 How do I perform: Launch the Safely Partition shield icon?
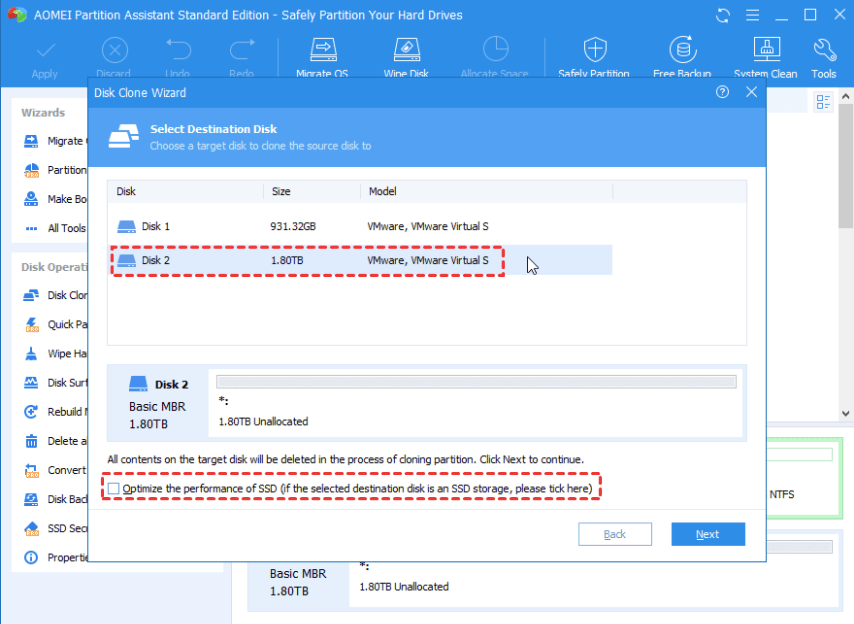pyautogui.click(x=595, y=50)
